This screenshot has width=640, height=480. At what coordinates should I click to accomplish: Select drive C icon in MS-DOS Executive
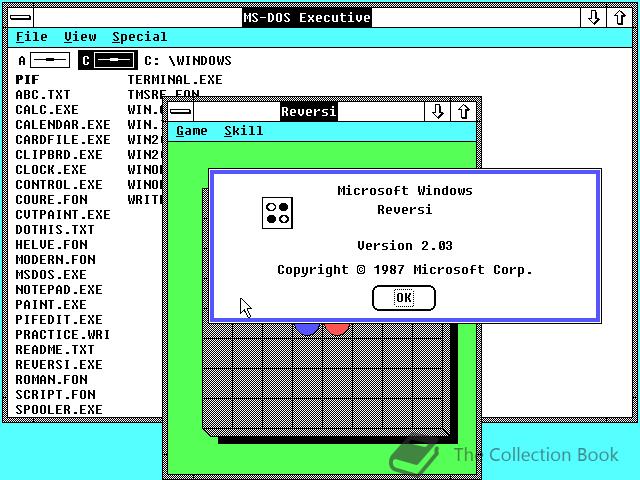click(108, 60)
